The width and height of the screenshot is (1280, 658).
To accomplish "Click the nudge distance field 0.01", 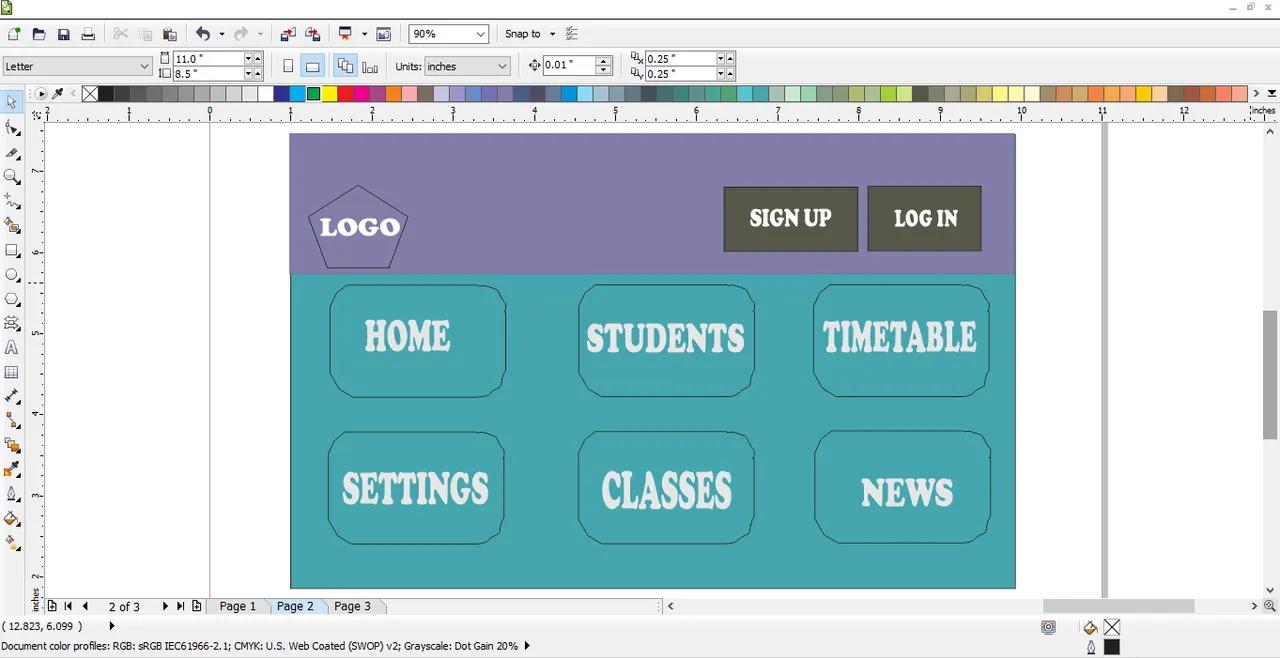I will click(x=569, y=65).
